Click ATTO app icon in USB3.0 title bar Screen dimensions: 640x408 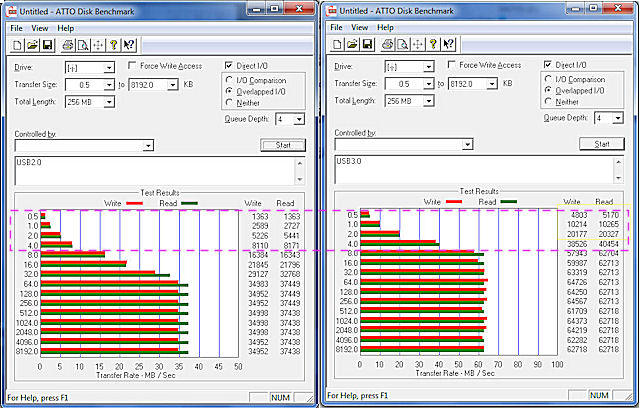332,10
